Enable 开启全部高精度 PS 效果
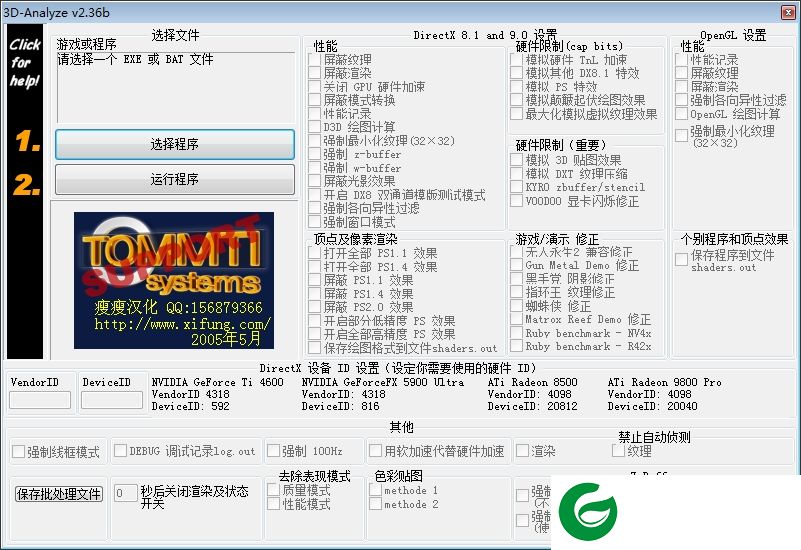The width and height of the screenshot is (801, 550). coord(315,334)
